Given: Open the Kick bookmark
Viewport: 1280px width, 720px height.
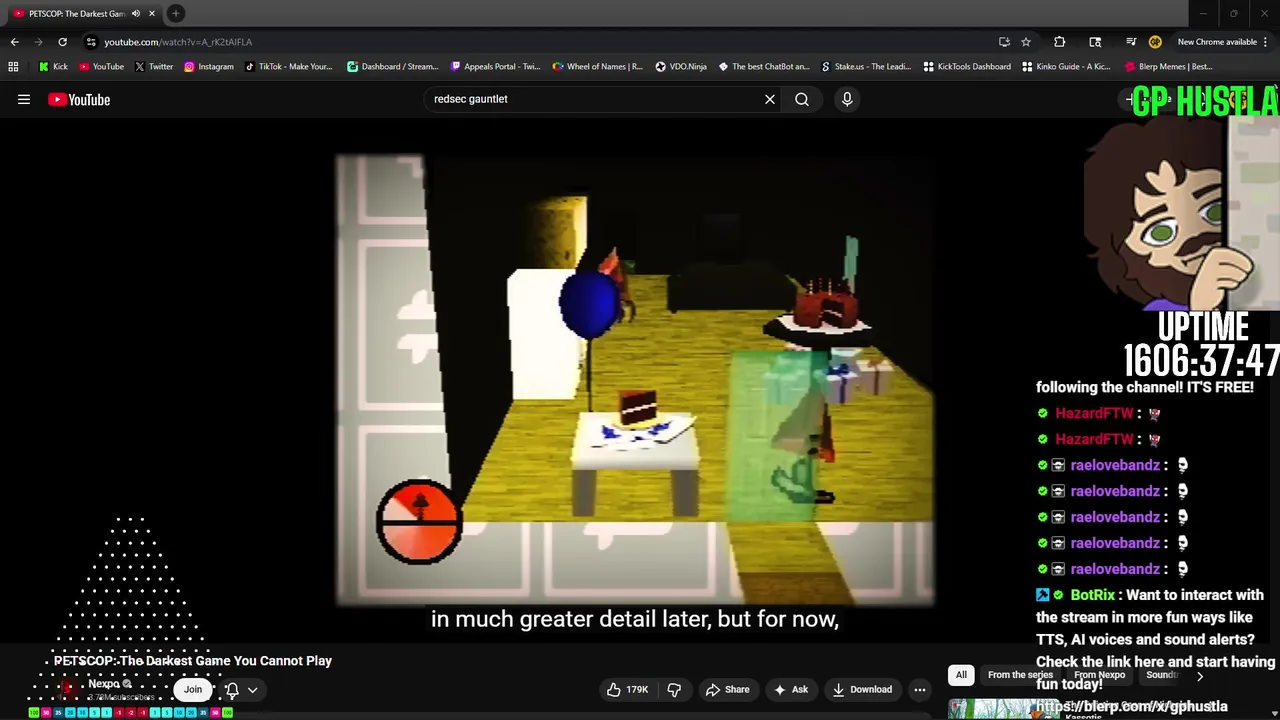Looking at the screenshot, I should pyautogui.click(x=53, y=67).
